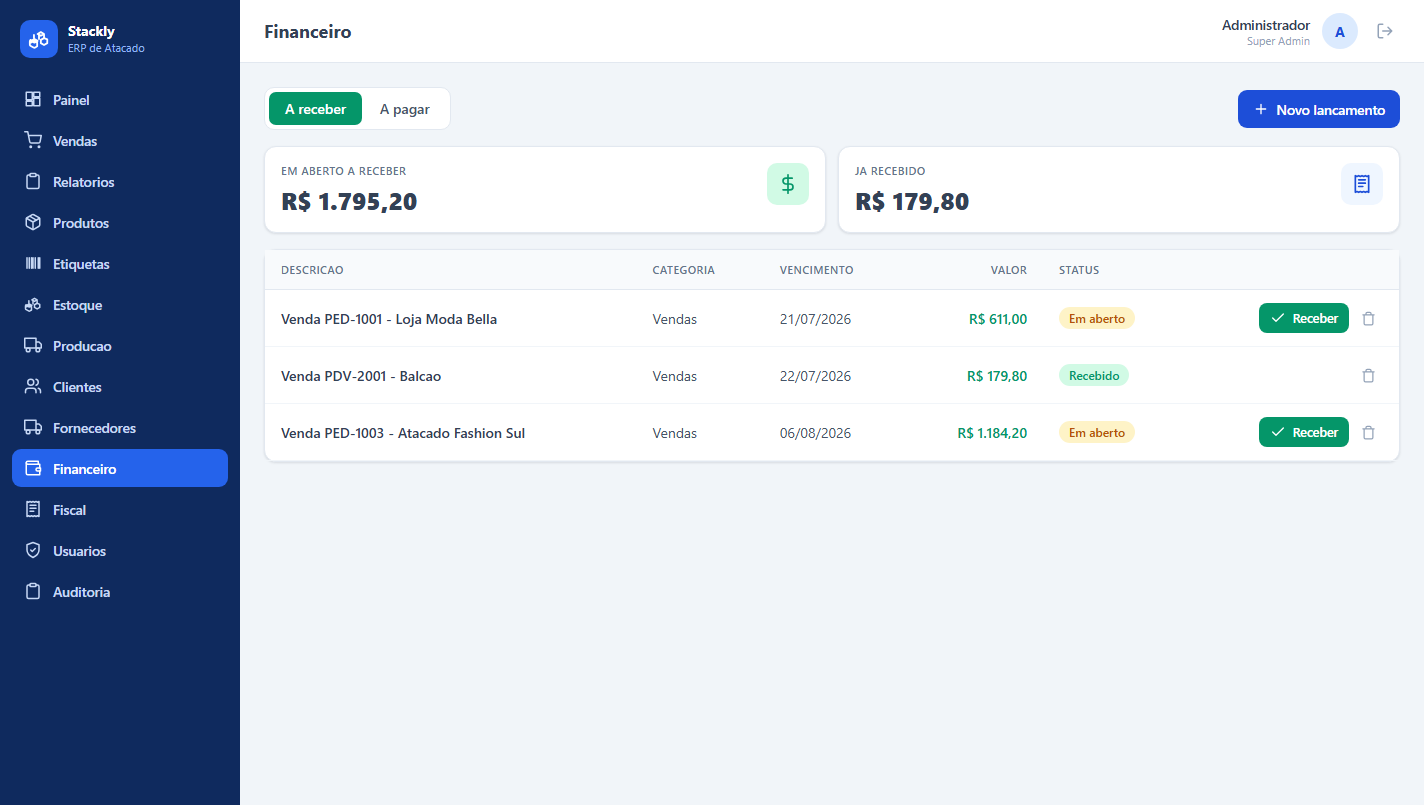Select the Venda PED-1001 - Loja Moda Bella description

[389, 319]
